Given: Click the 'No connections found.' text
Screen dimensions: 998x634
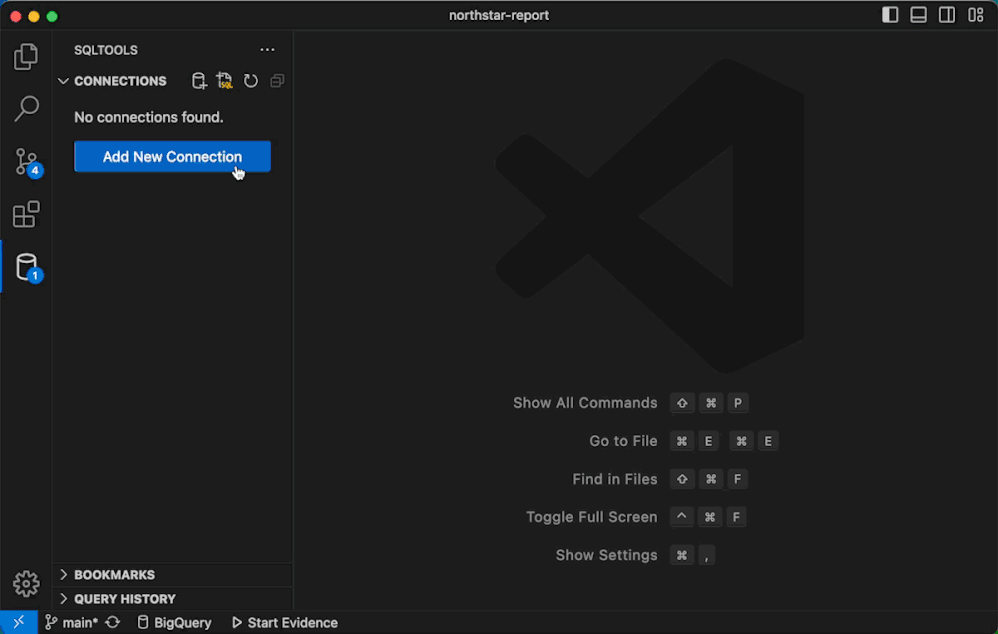Looking at the screenshot, I should pos(149,117).
